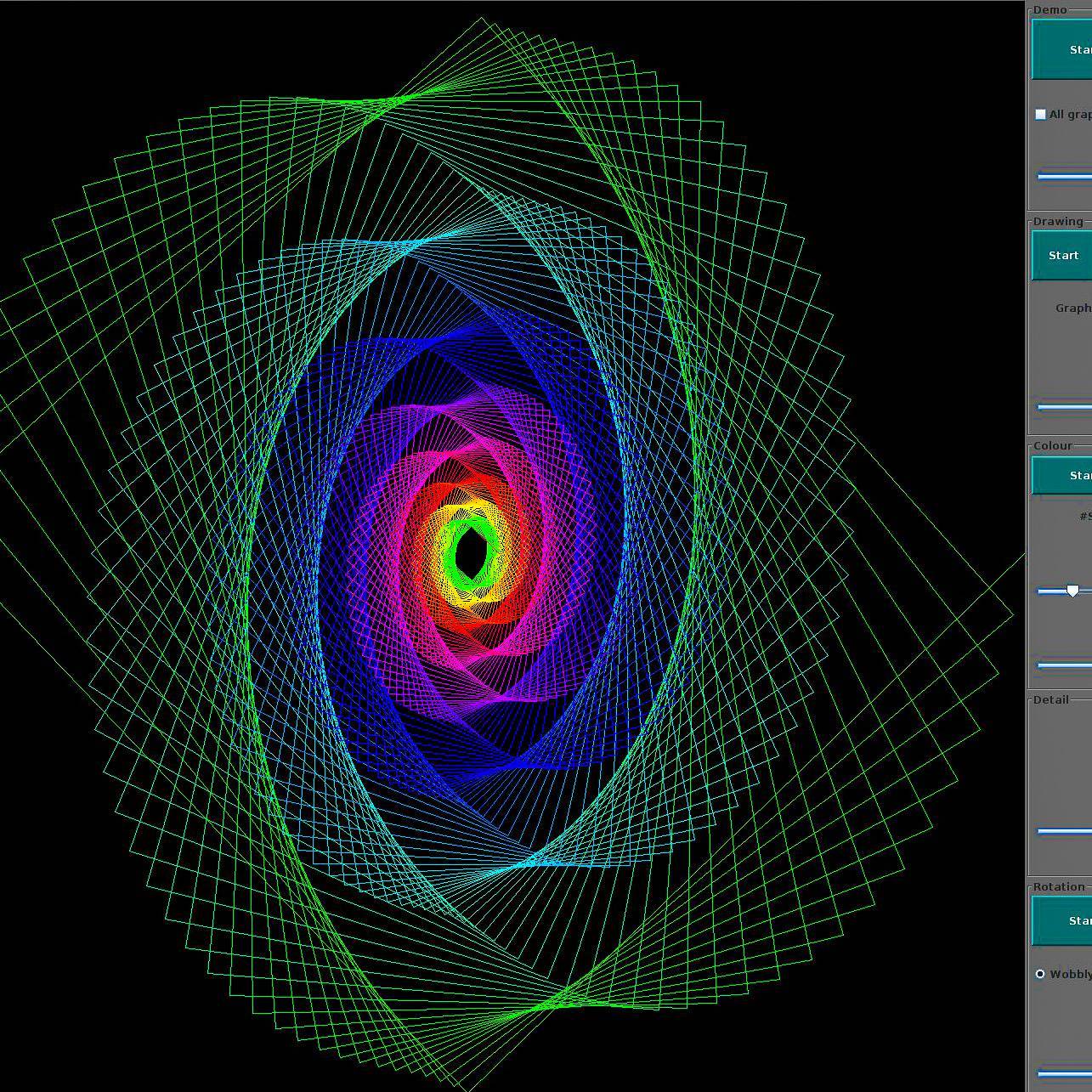Click the Rotation panel title

point(1059,886)
